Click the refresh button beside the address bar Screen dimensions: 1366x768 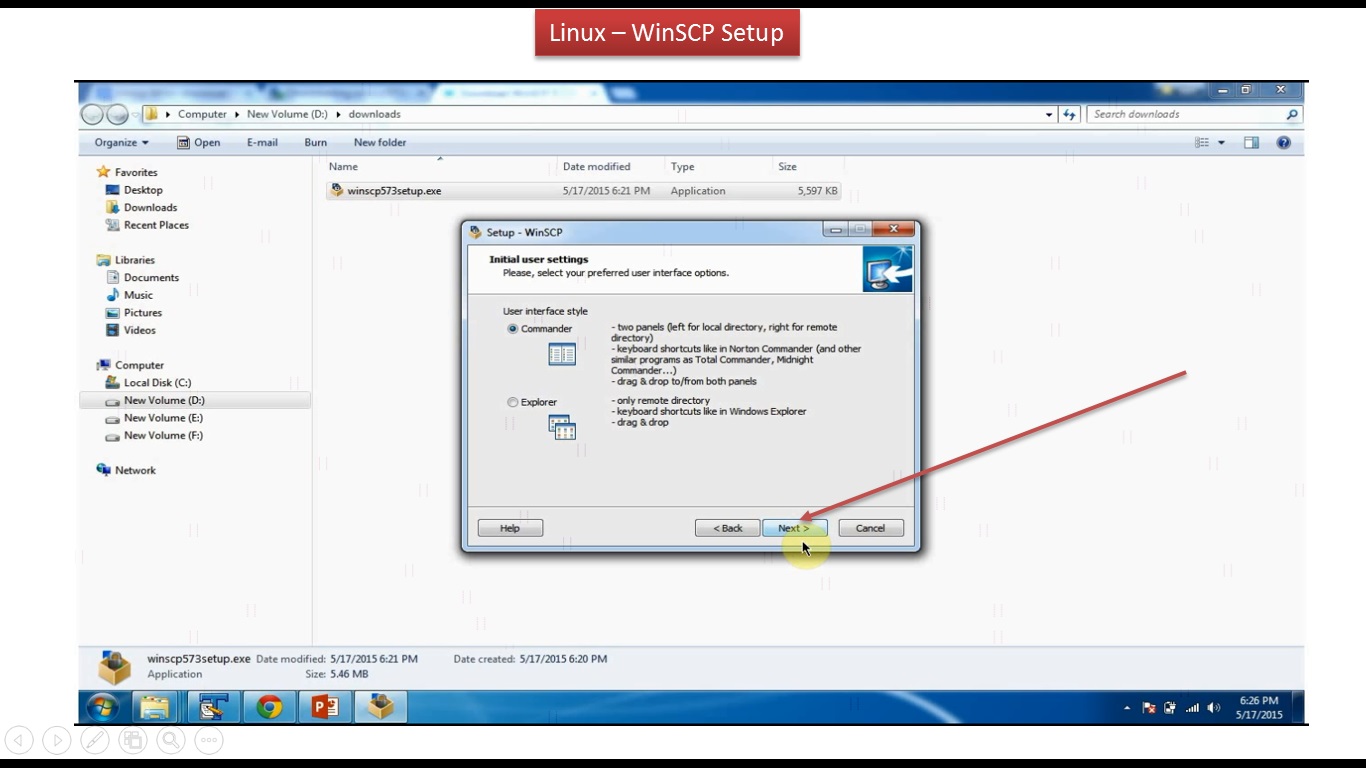coord(1070,114)
